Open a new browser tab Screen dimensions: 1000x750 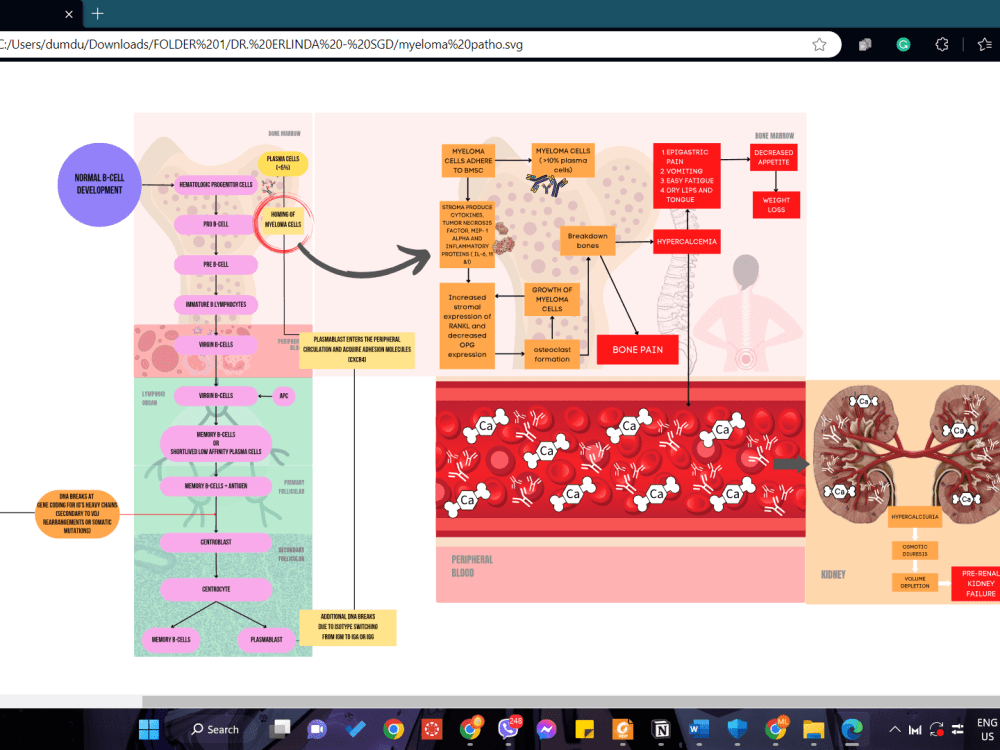point(95,15)
